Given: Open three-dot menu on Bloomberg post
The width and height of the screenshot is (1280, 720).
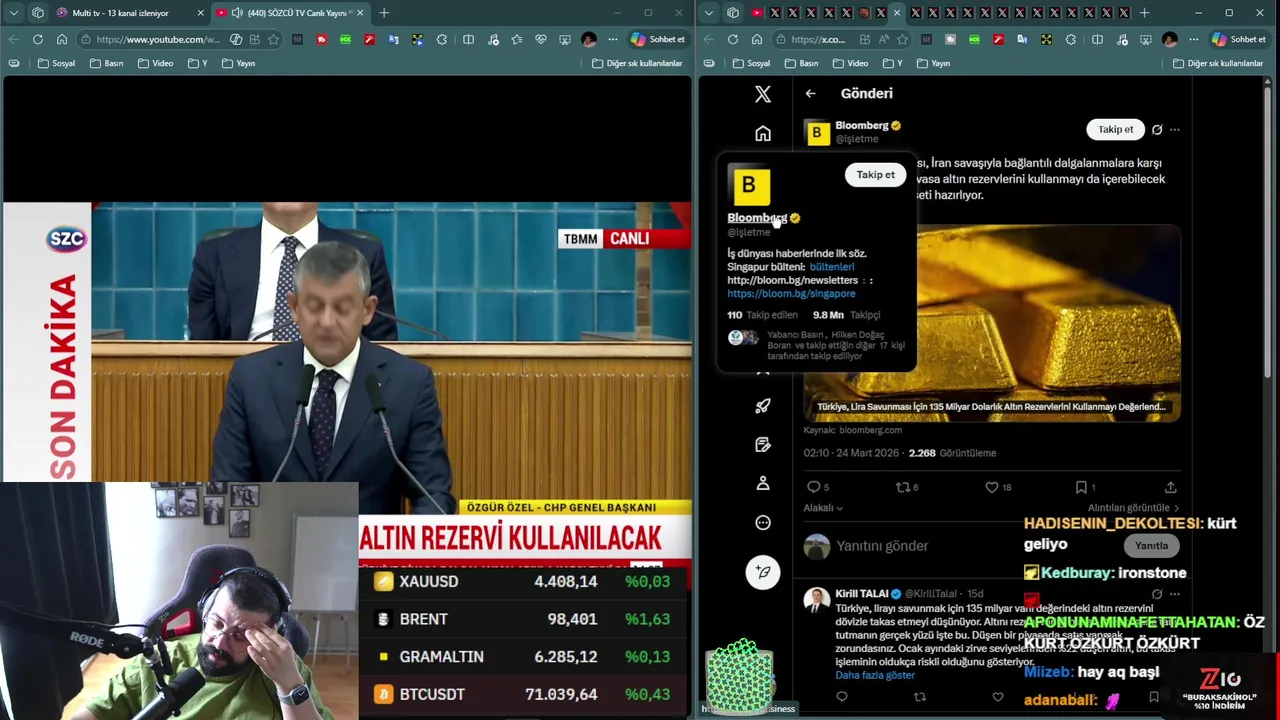Looking at the screenshot, I should pyautogui.click(x=1175, y=130).
